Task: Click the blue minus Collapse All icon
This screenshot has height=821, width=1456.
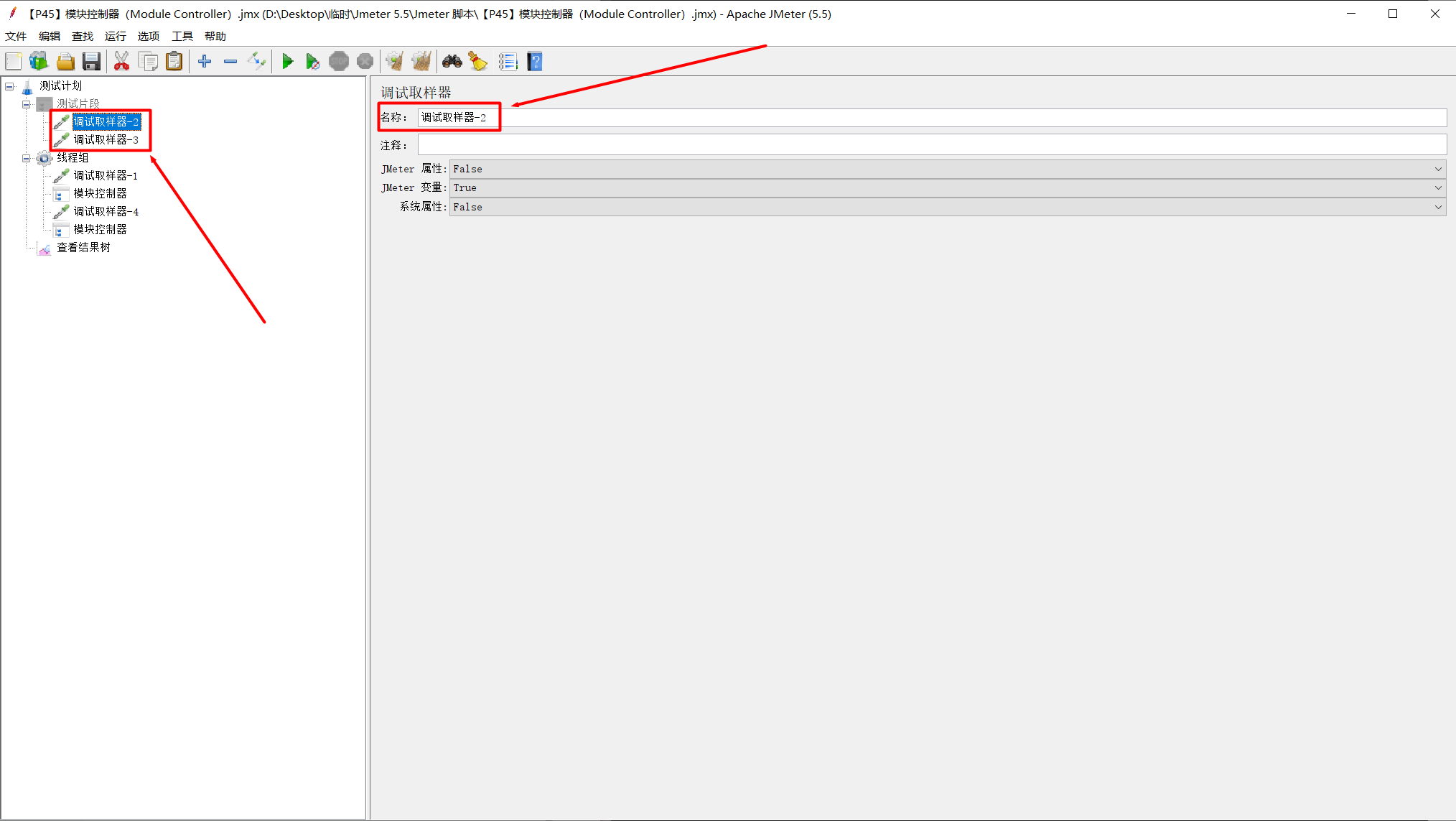Action: pos(230,62)
